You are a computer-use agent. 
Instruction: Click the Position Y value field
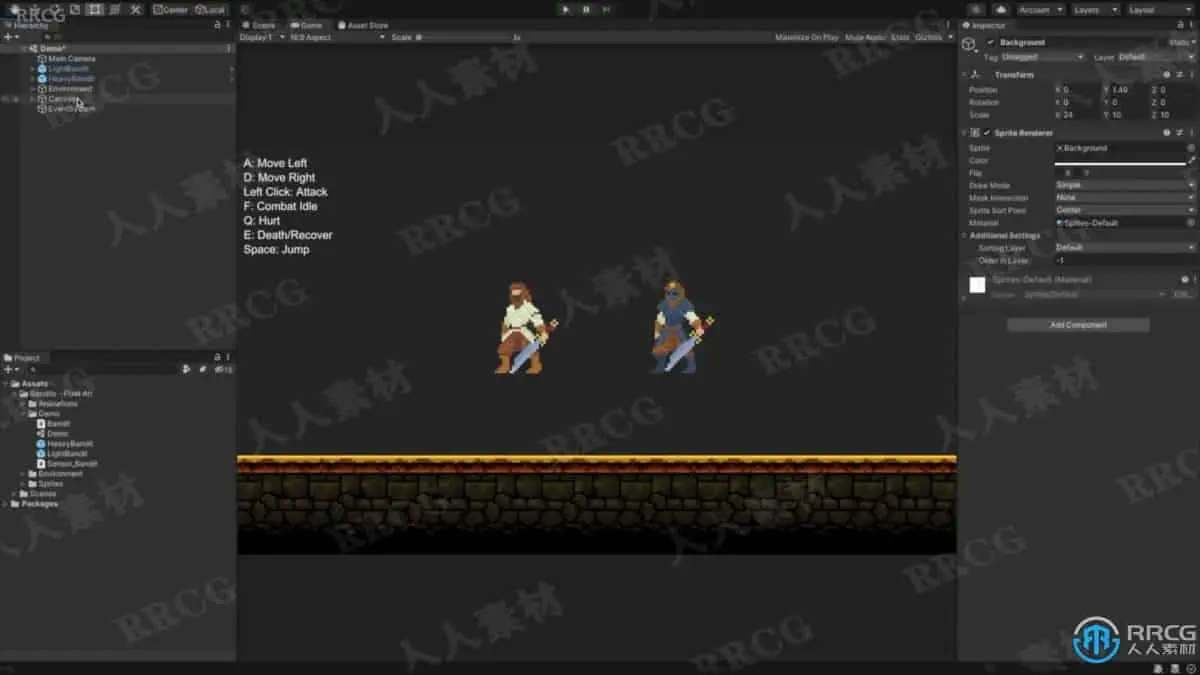[x=1128, y=90]
